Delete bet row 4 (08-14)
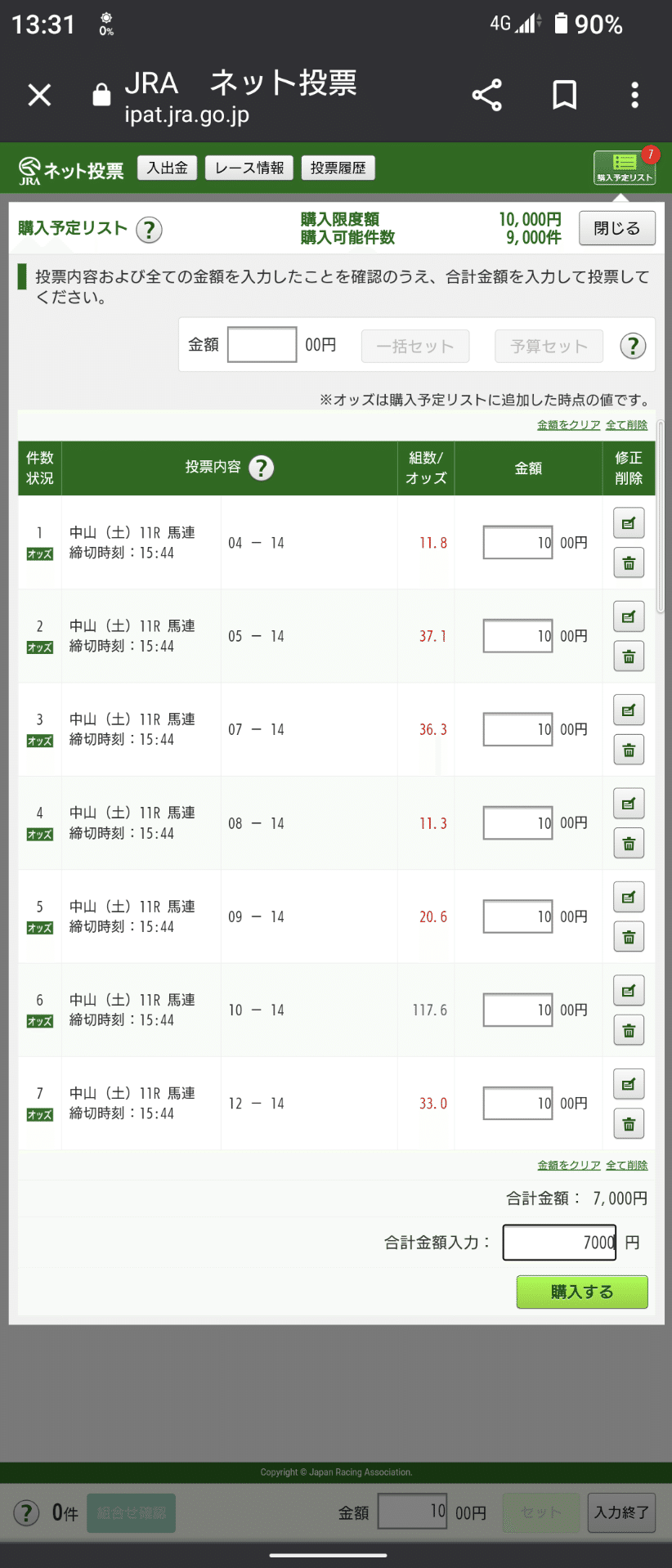 629,844
